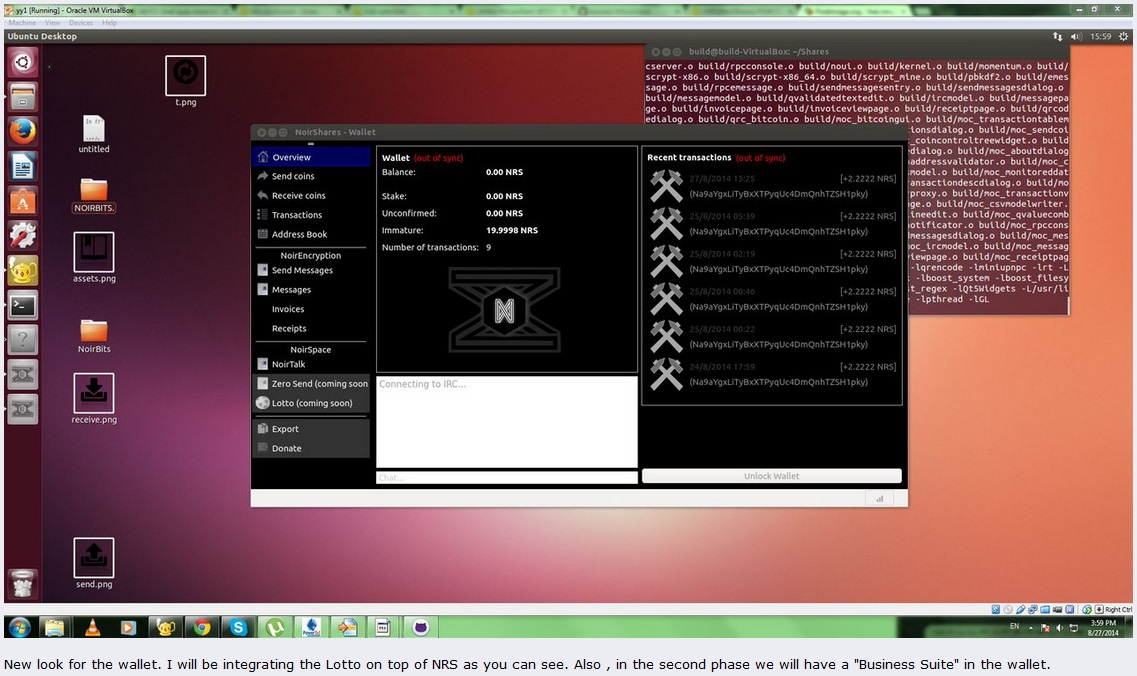The height and width of the screenshot is (676, 1137).
Task: Open the Devices menu in VirtualBox
Action: [x=80, y=22]
